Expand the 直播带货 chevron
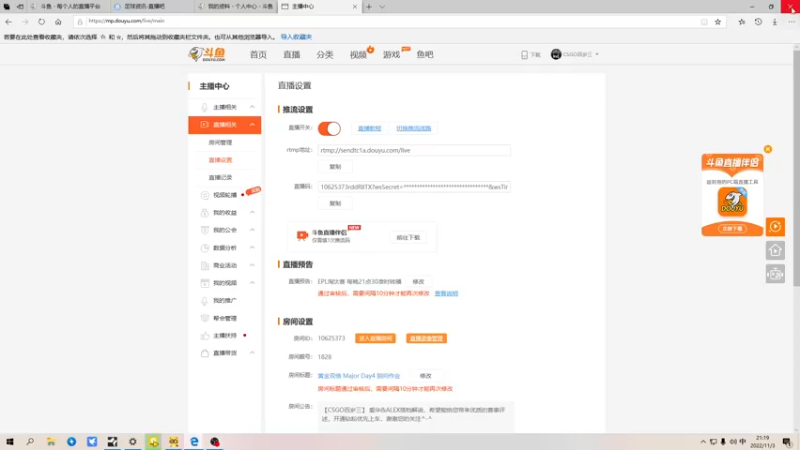800x450 pixels. coord(252,353)
